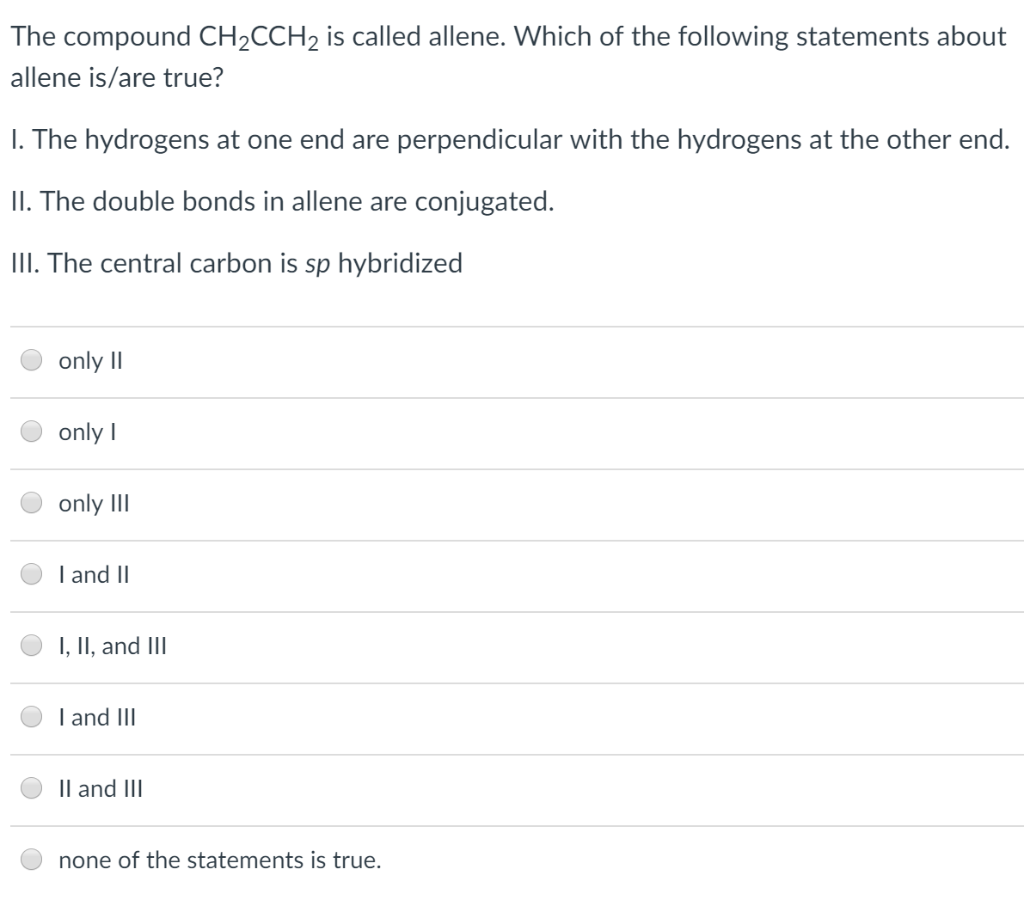Click the "only I" answer label text
The width and height of the screenshot is (1024, 900).
[x=86, y=432]
